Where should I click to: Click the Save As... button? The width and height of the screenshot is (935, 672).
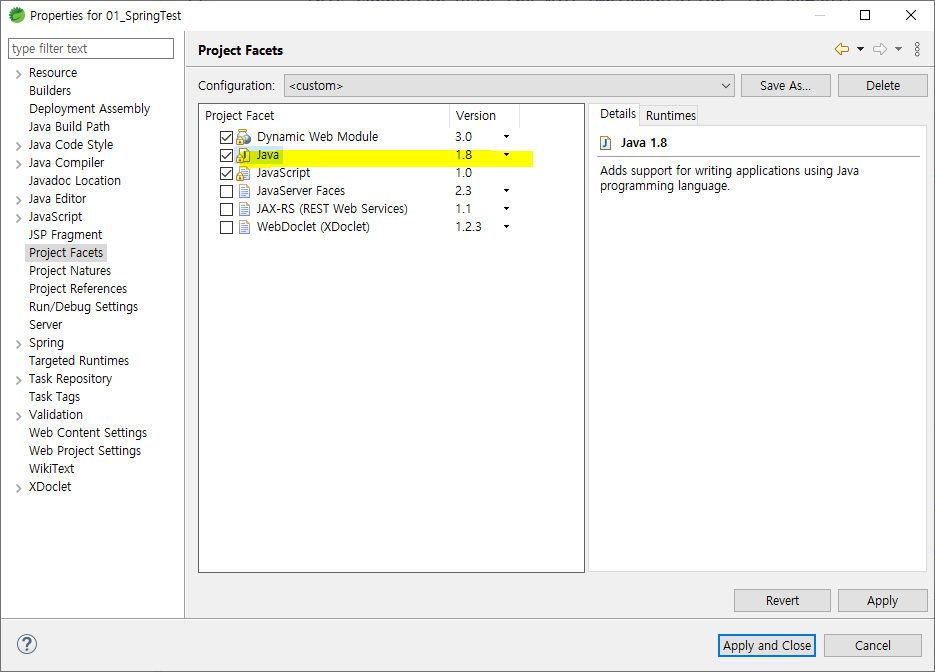click(785, 85)
